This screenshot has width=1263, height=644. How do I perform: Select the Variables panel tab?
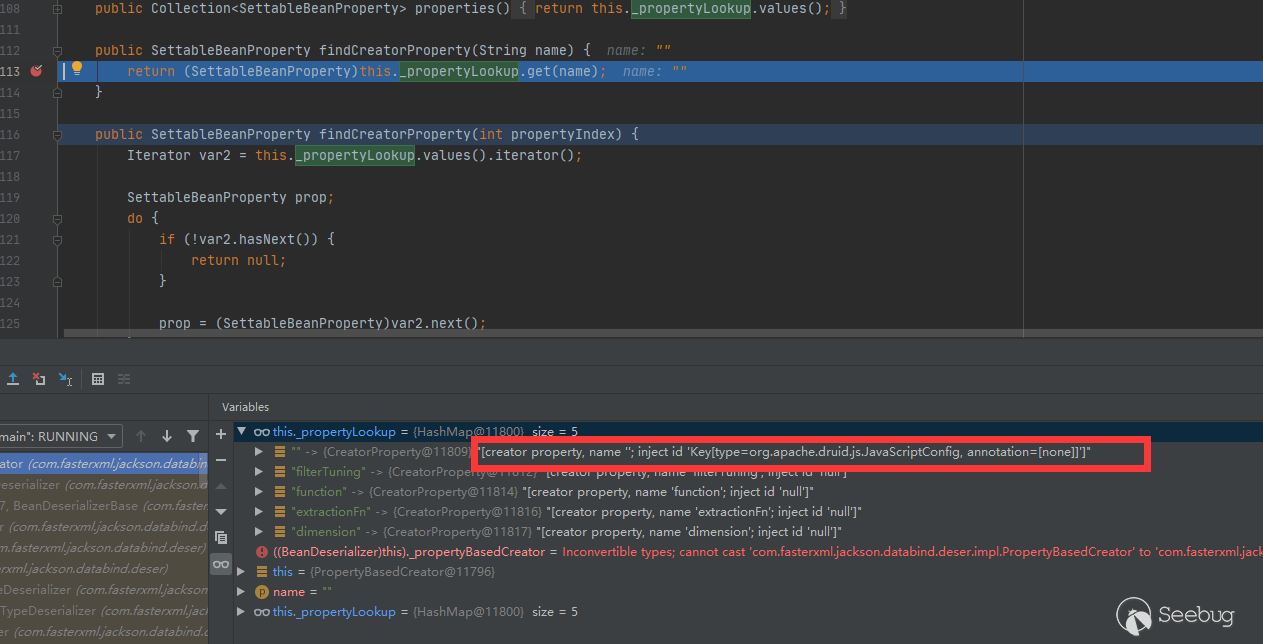(245, 407)
